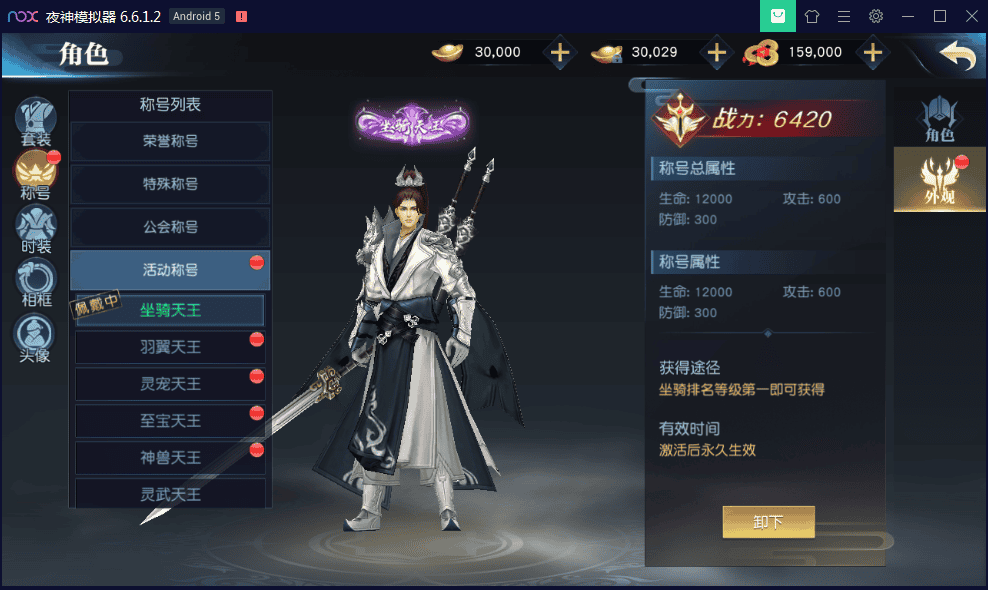
Task: Click the back arrow icon
Action: [x=958, y=54]
